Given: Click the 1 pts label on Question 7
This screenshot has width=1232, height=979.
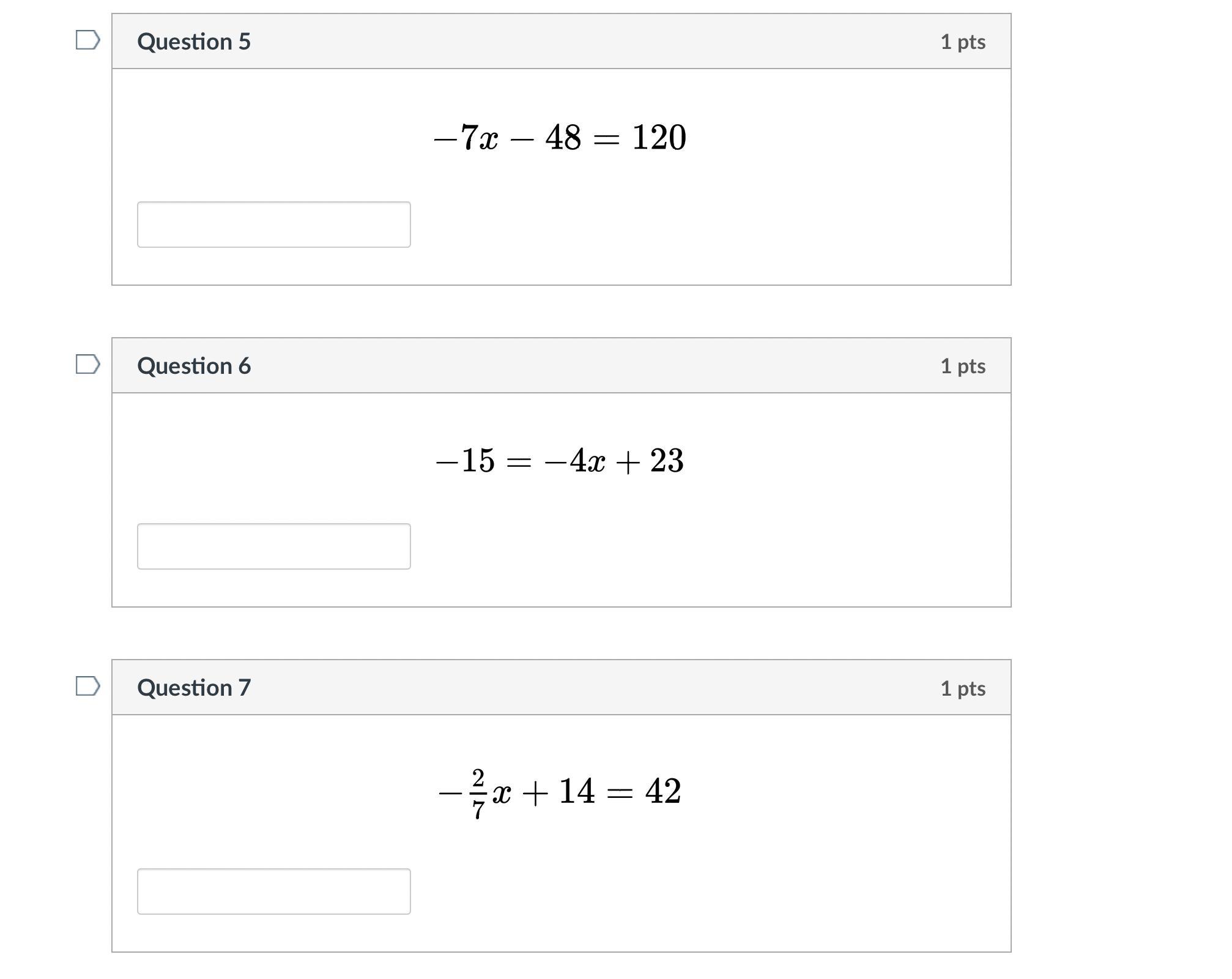Looking at the screenshot, I should (963, 688).
